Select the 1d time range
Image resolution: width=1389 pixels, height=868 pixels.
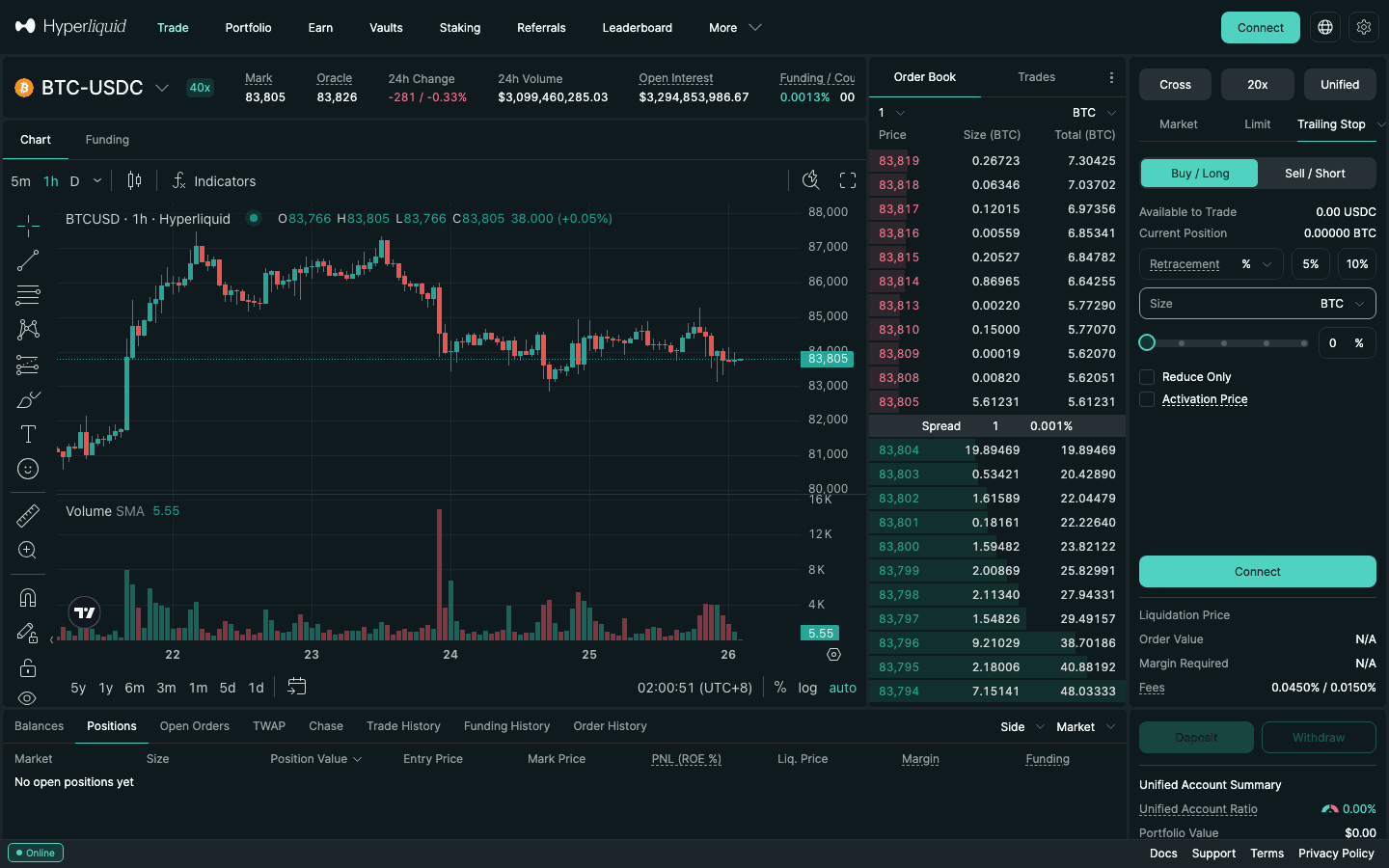256,688
